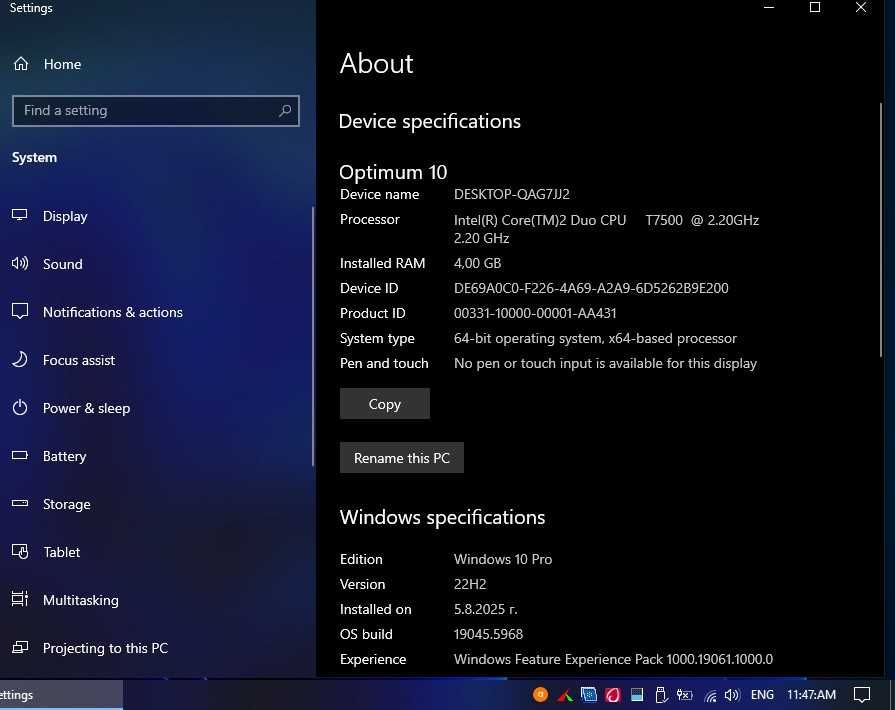
Task: Click the Focus assist moon icon
Action: pyautogui.click(x=20, y=359)
